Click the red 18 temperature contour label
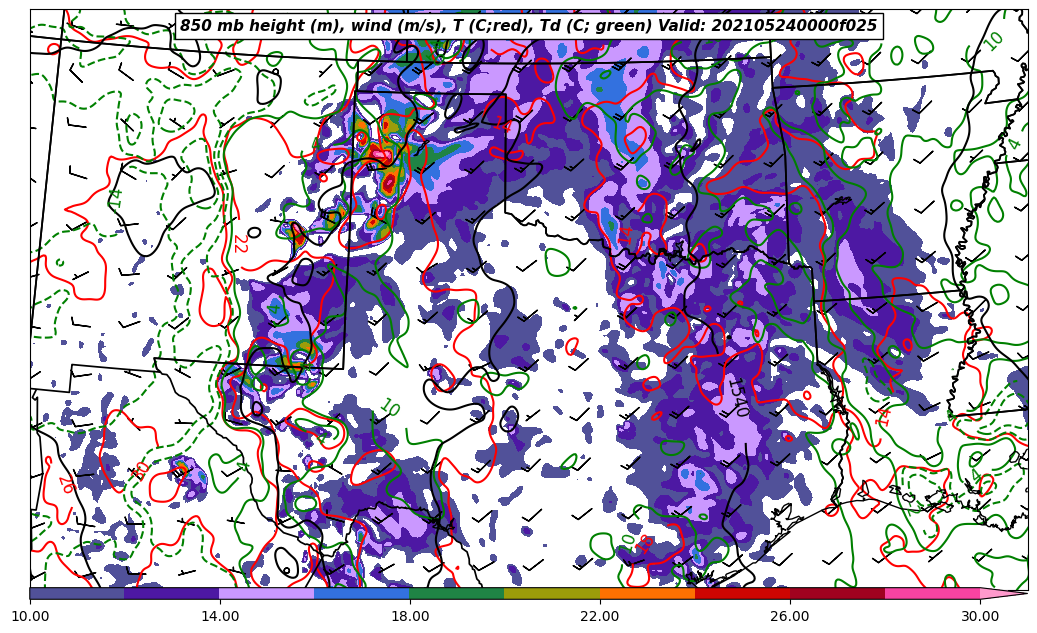Image resolution: width=1037 pixels, height=633 pixels. 645,544
